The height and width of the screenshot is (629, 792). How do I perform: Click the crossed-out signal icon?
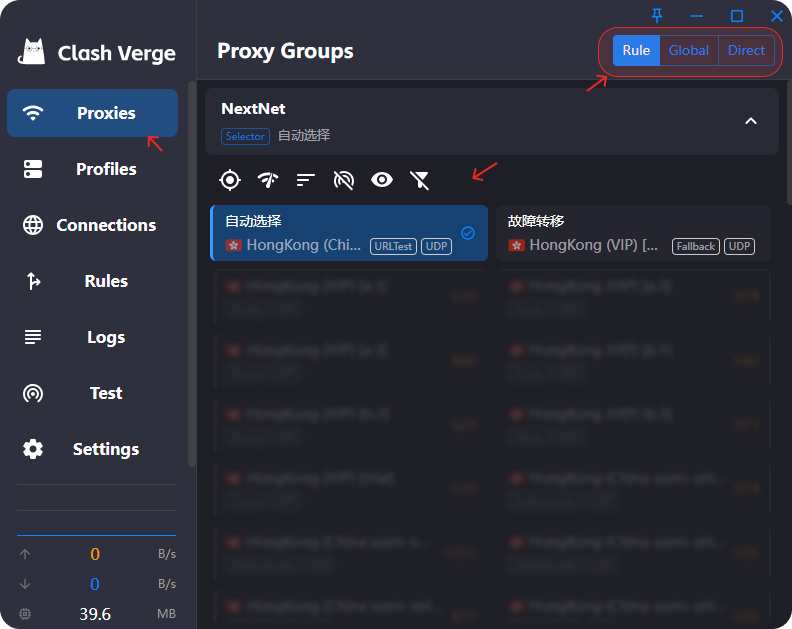344,180
